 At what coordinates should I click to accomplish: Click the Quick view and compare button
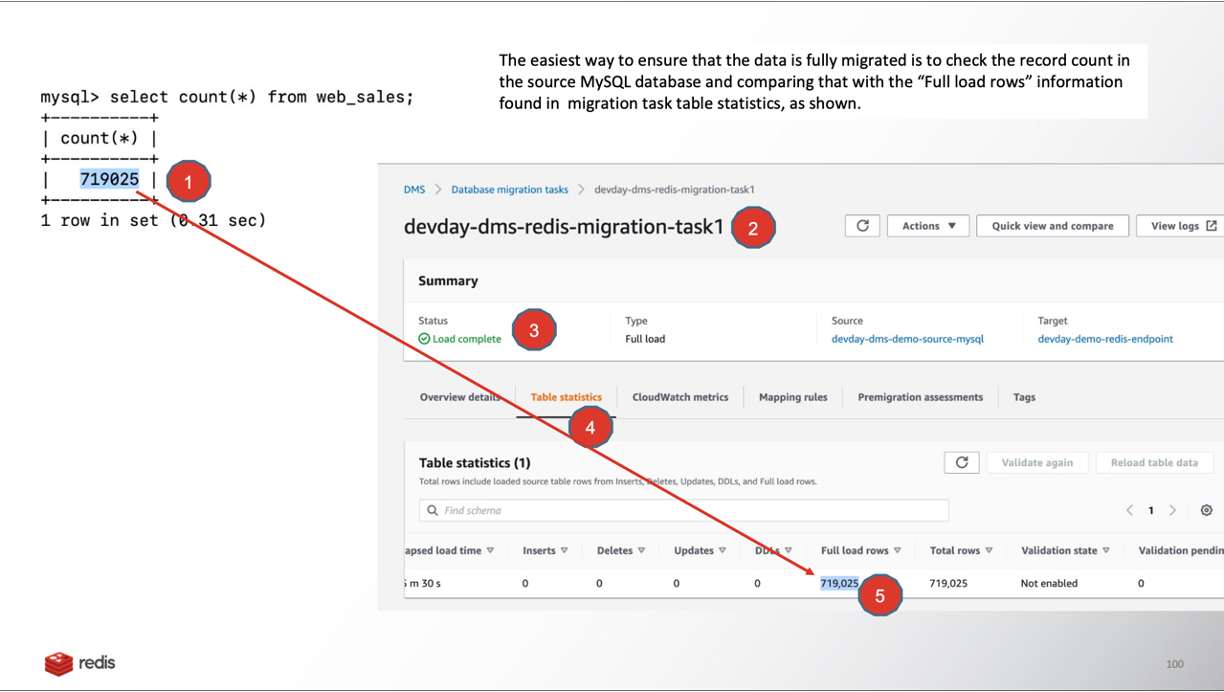click(1052, 226)
